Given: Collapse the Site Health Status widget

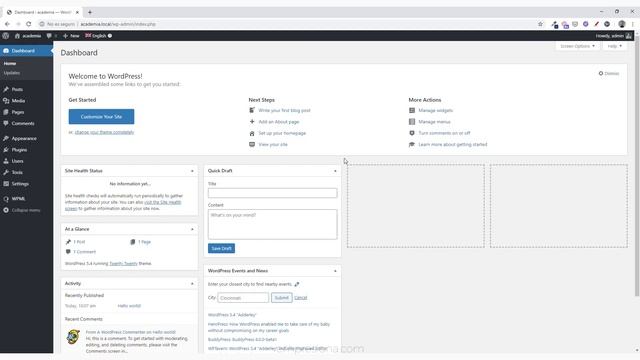Looking at the screenshot, I should pos(192,171).
